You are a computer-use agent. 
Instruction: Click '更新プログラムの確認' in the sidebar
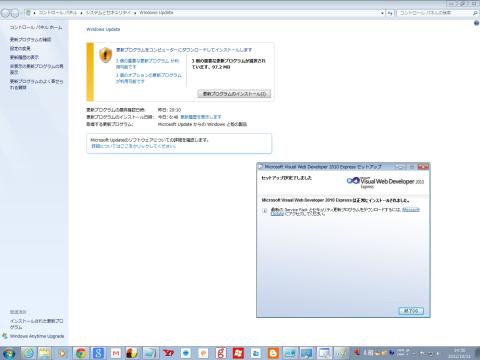click(30, 39)
